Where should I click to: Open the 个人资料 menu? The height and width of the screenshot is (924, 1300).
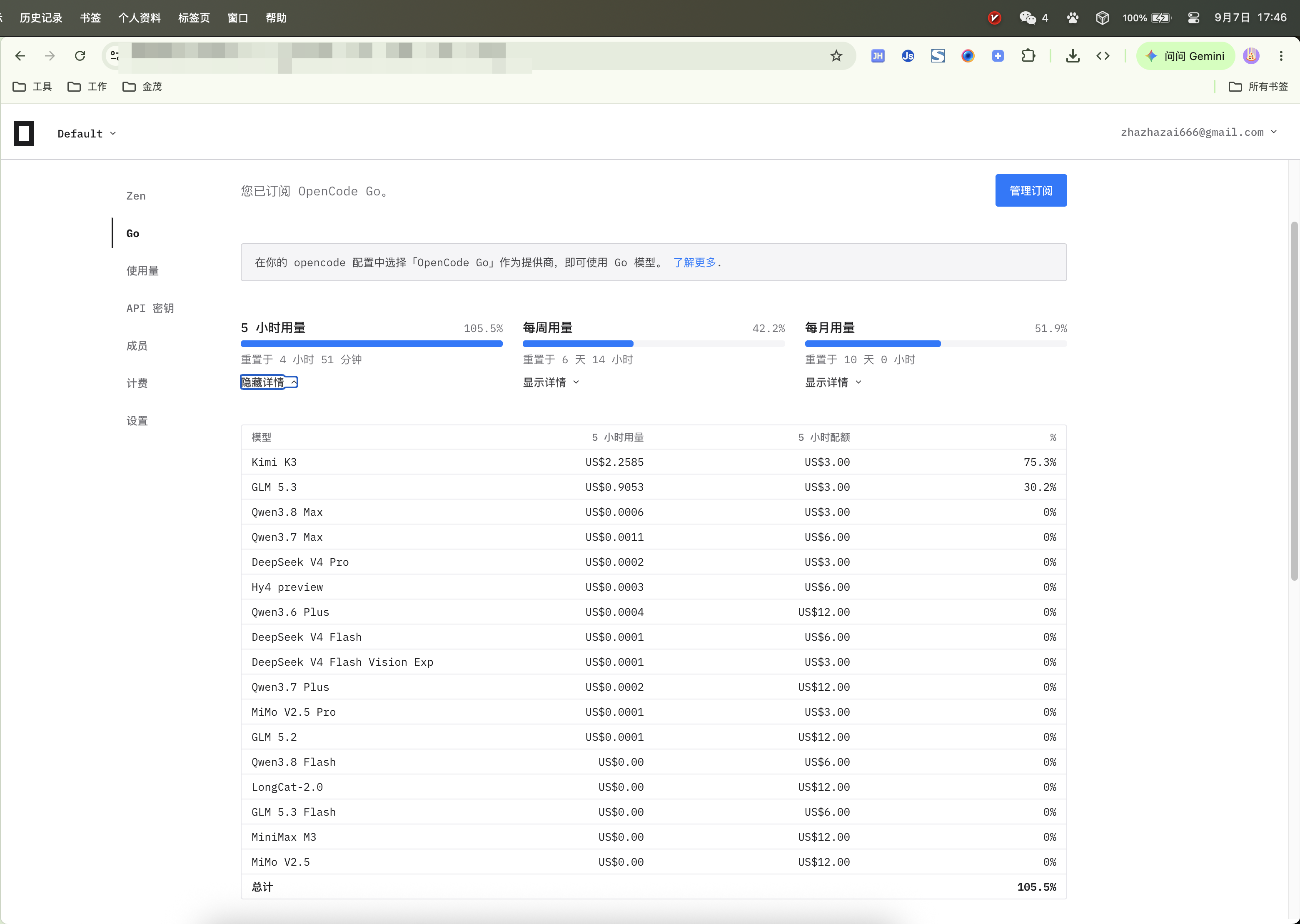[140, 17]
